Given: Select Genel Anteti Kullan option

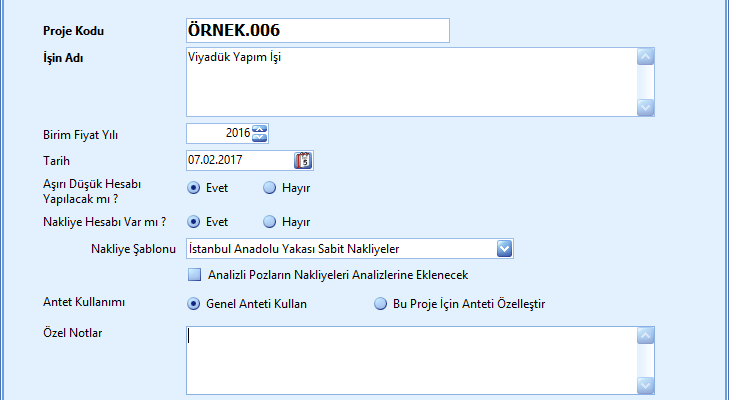Looking at the screenshot, I should coord(194,304).
